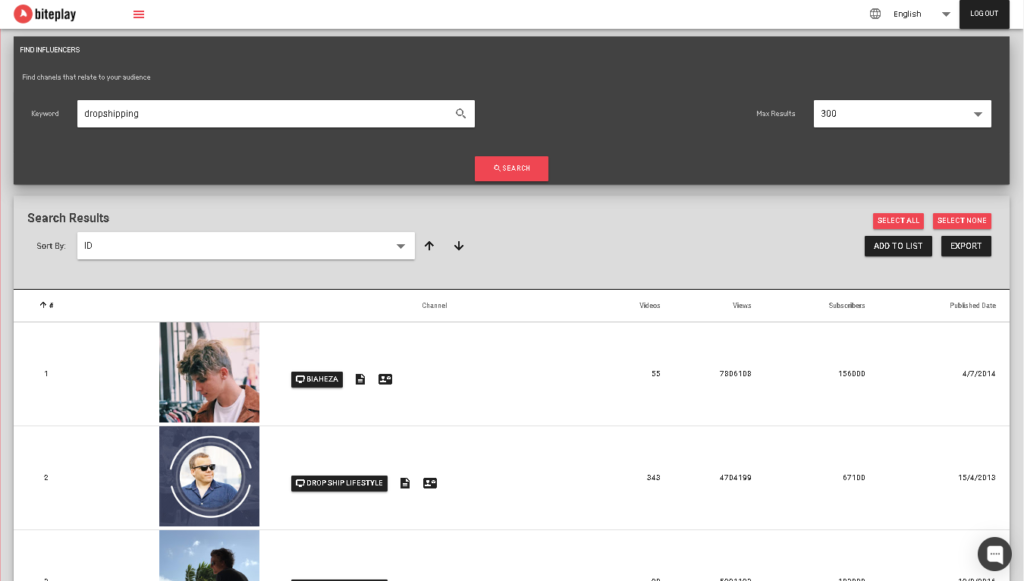The height and width of the screenshot is (581, 1024).
Task: Click the magnifier icon in keyword field
Action: pos(460,114)
